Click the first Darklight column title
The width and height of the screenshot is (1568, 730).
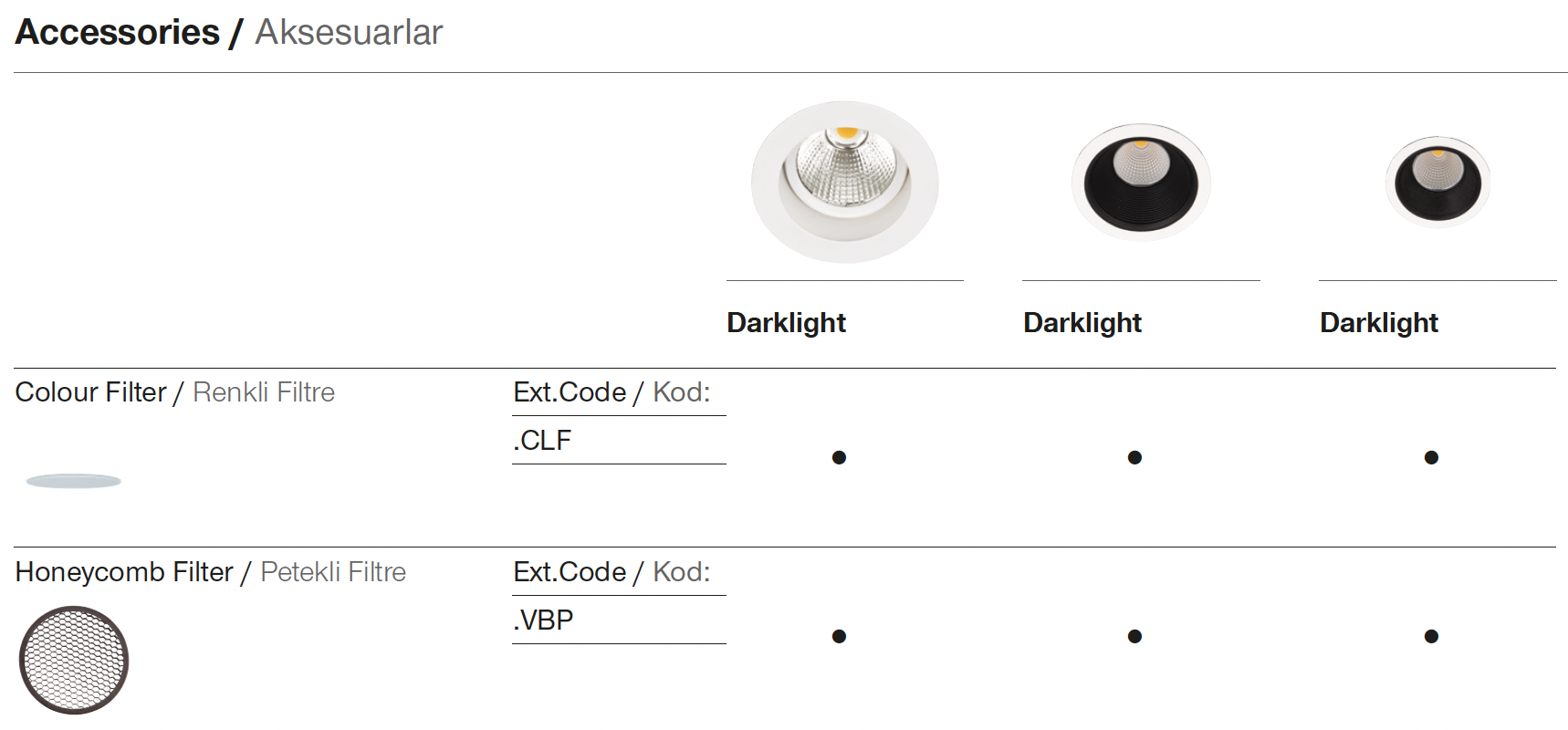tap(786, 323)
